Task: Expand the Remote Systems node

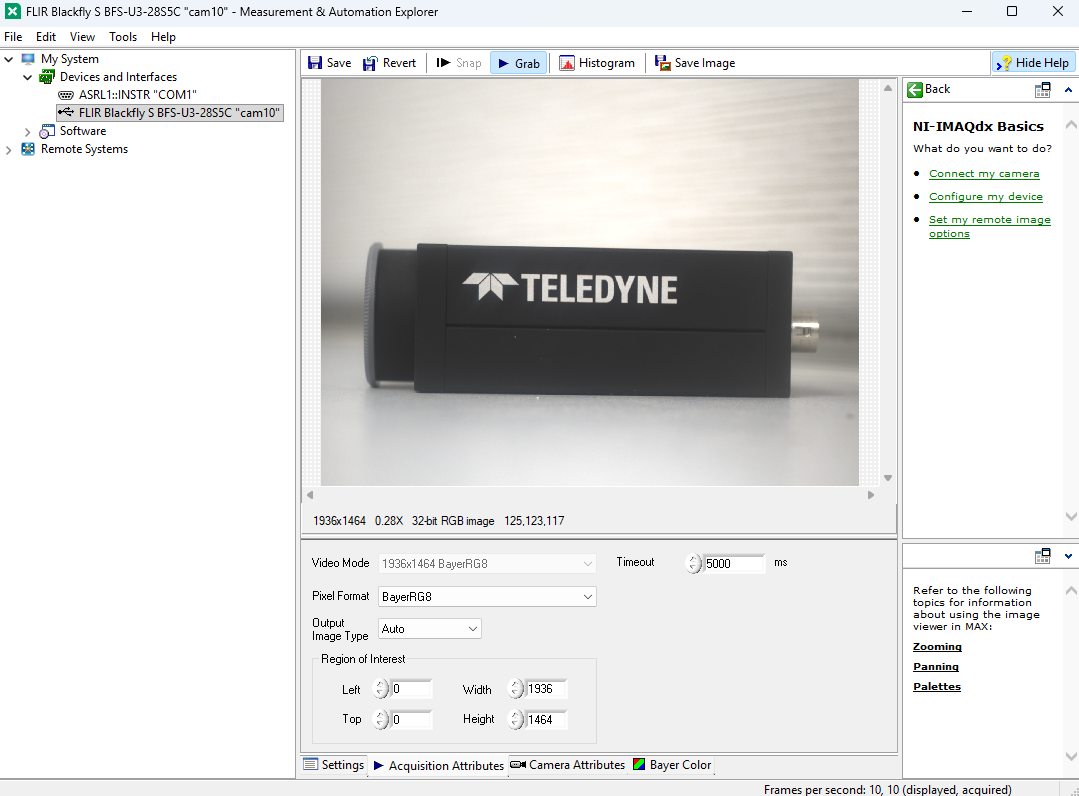Action: click(9, 149)
